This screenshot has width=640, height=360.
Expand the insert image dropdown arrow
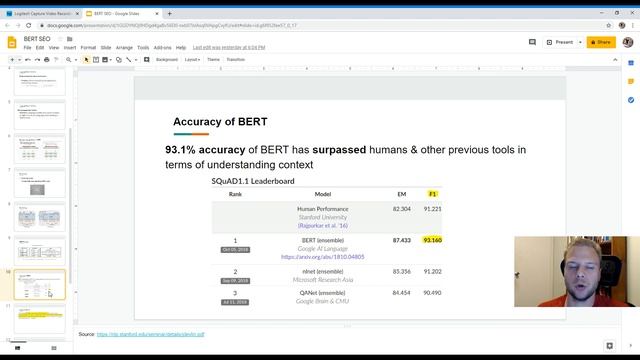[x=111, y=60]
